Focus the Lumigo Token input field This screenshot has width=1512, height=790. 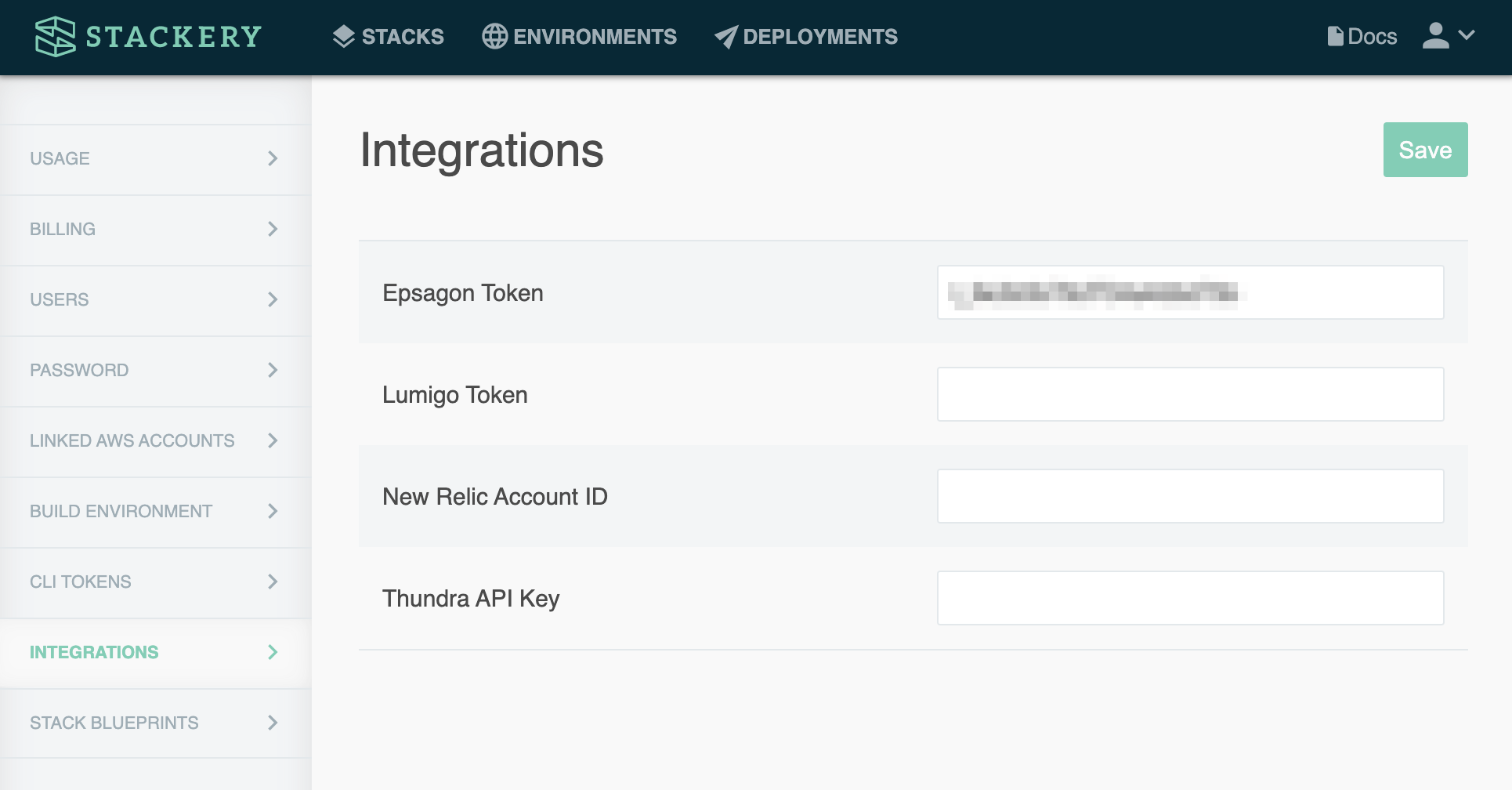(x=1190, y=394)
